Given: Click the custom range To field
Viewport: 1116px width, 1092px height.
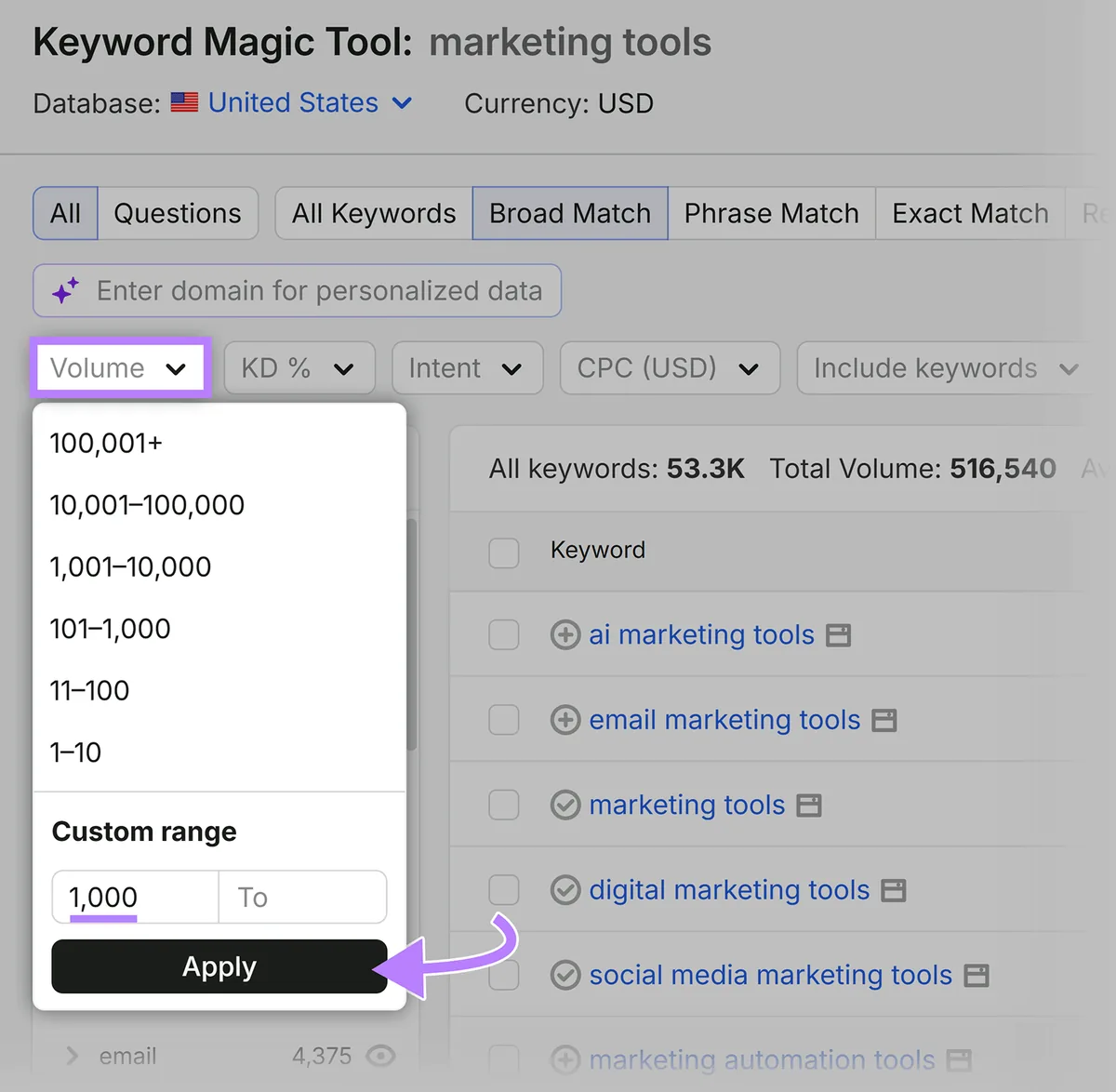Looking at the screenshot, I should pyautogui.click(x=303, y=898).
